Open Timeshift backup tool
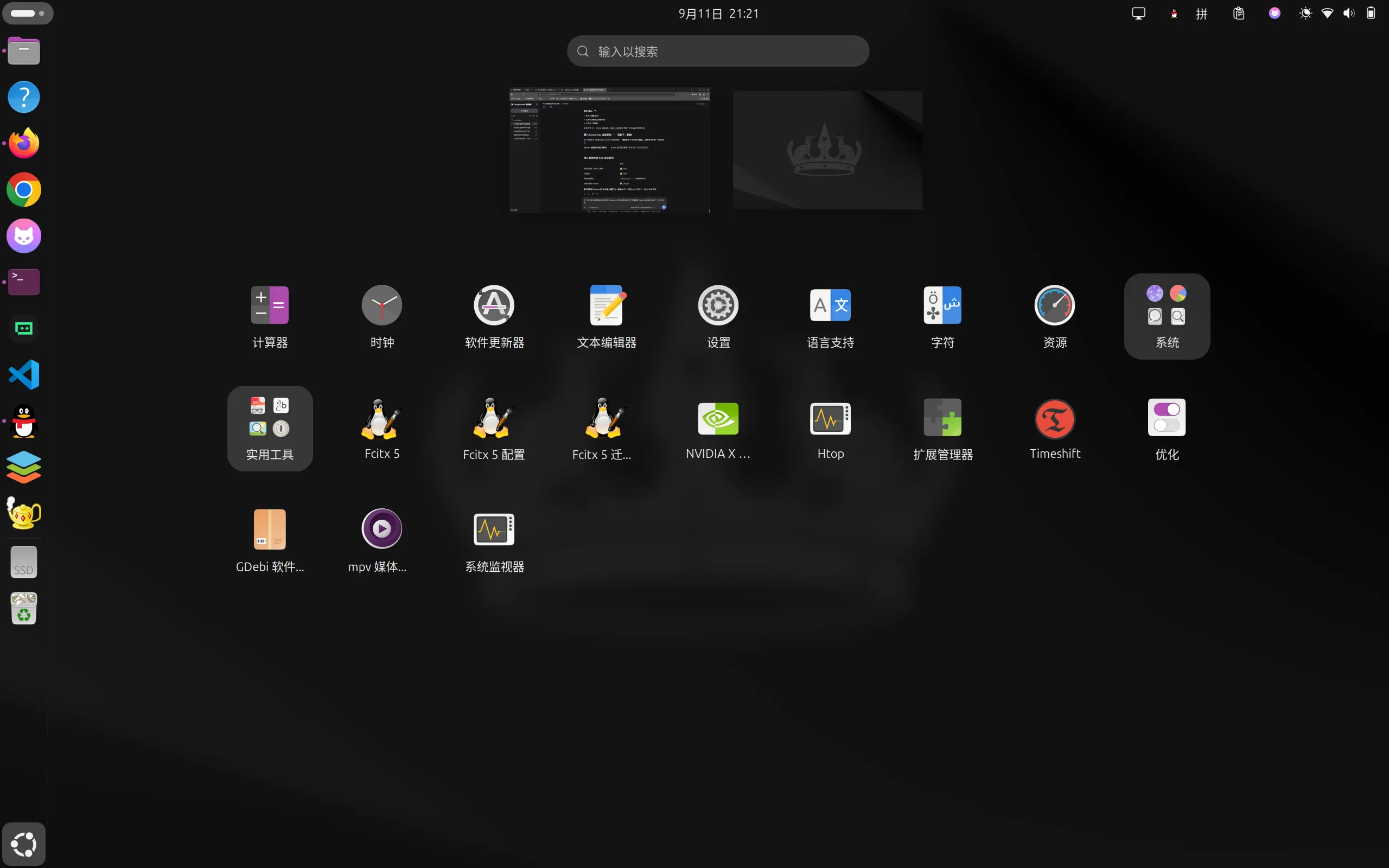Screen dimensions: 1389x868 pyautogui.click(x=1055, y=428)
